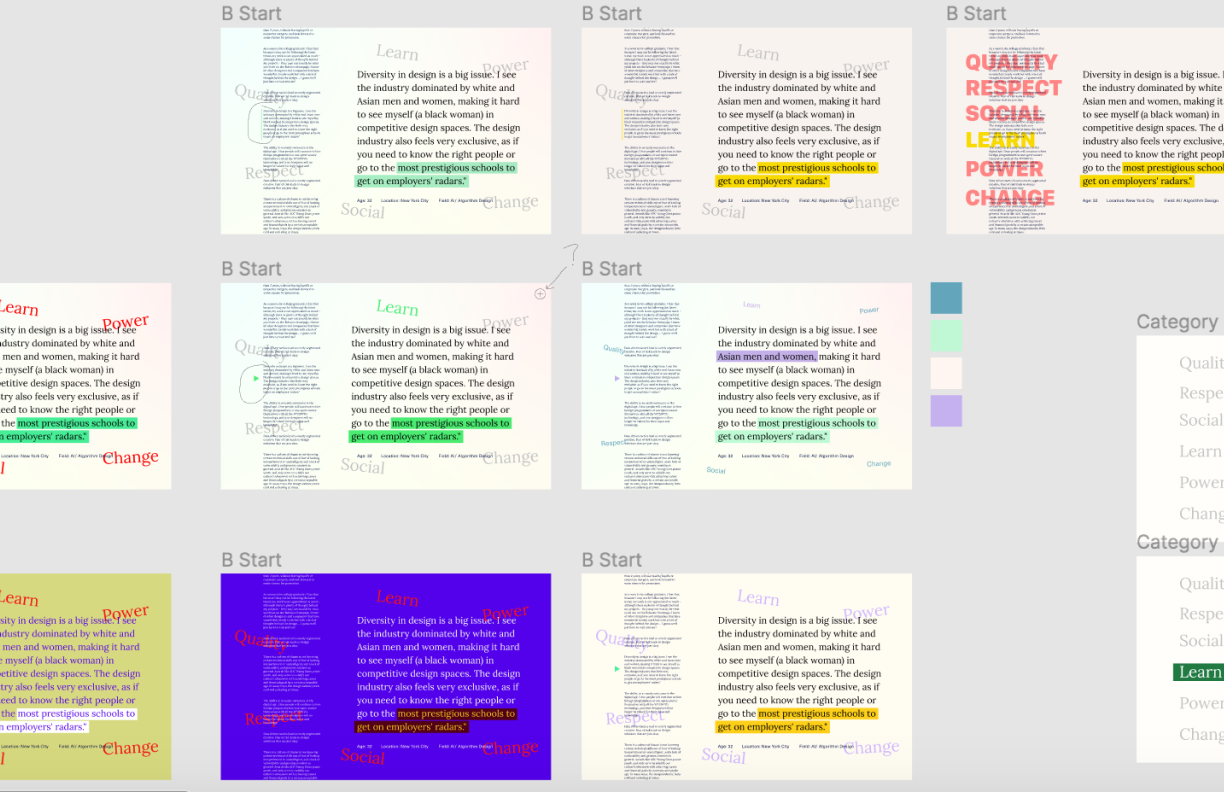Click the green-highlighted 'most prestigious schools to' in the green Learn frame
Image resolution: width=1224 pixels, height=792 pixels.
[450, 423]
